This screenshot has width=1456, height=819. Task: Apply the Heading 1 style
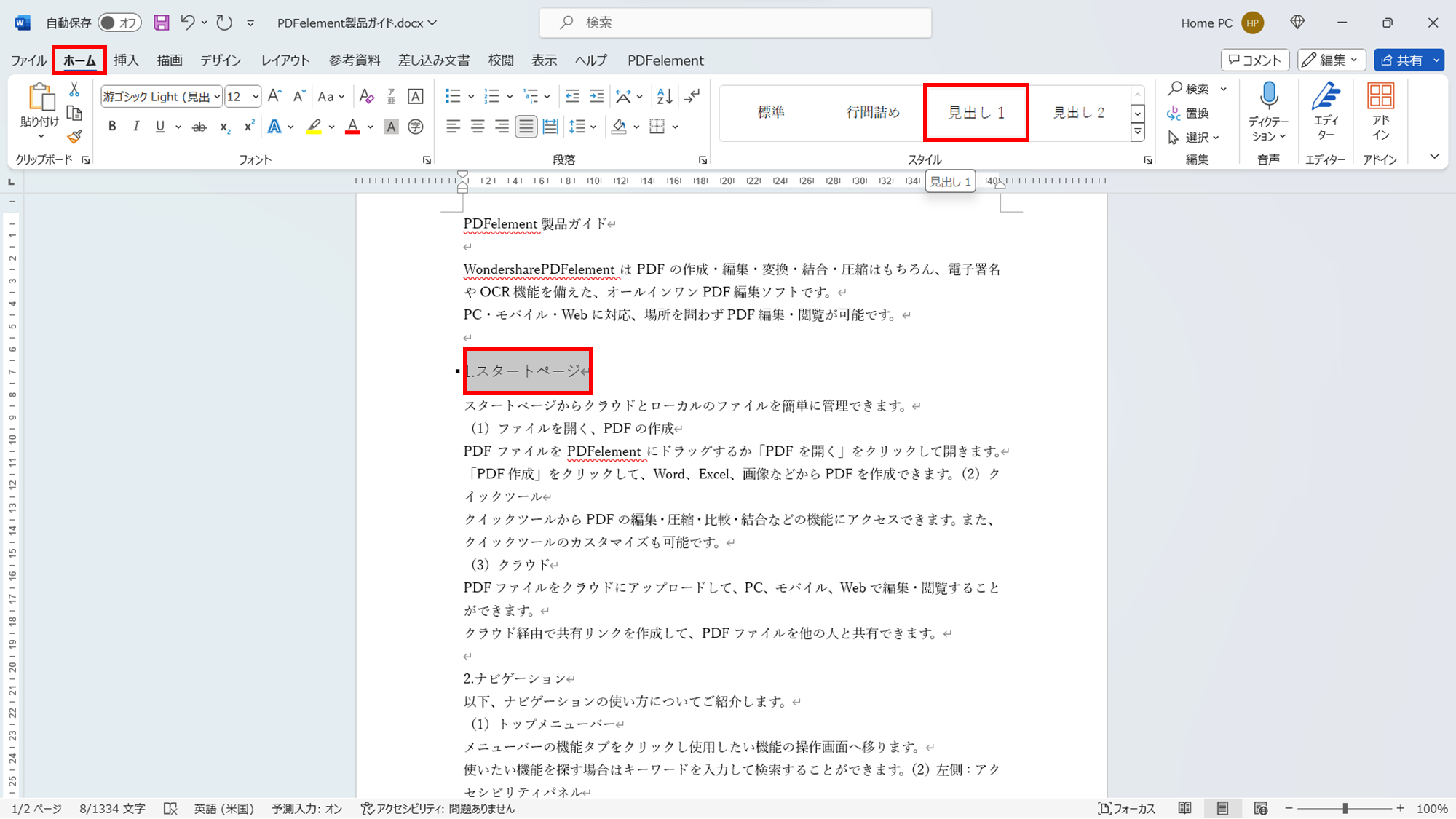[976, 112]
